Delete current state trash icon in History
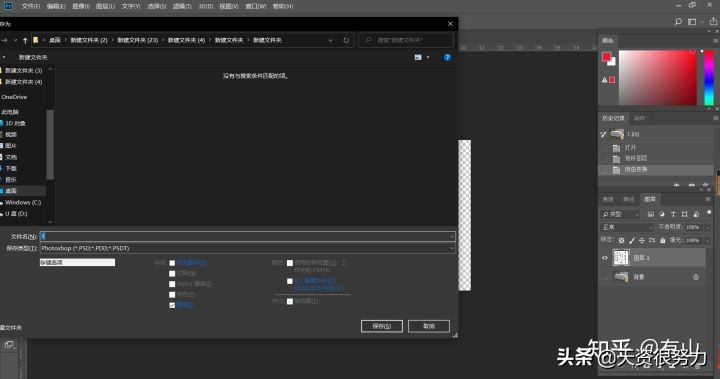The width and height of the screenshot is (720, 379). coord(706,185)
